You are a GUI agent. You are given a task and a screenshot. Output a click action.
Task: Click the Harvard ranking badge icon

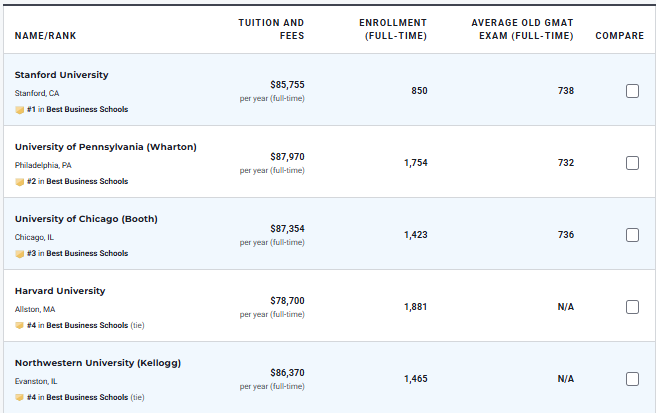point(20,326)
